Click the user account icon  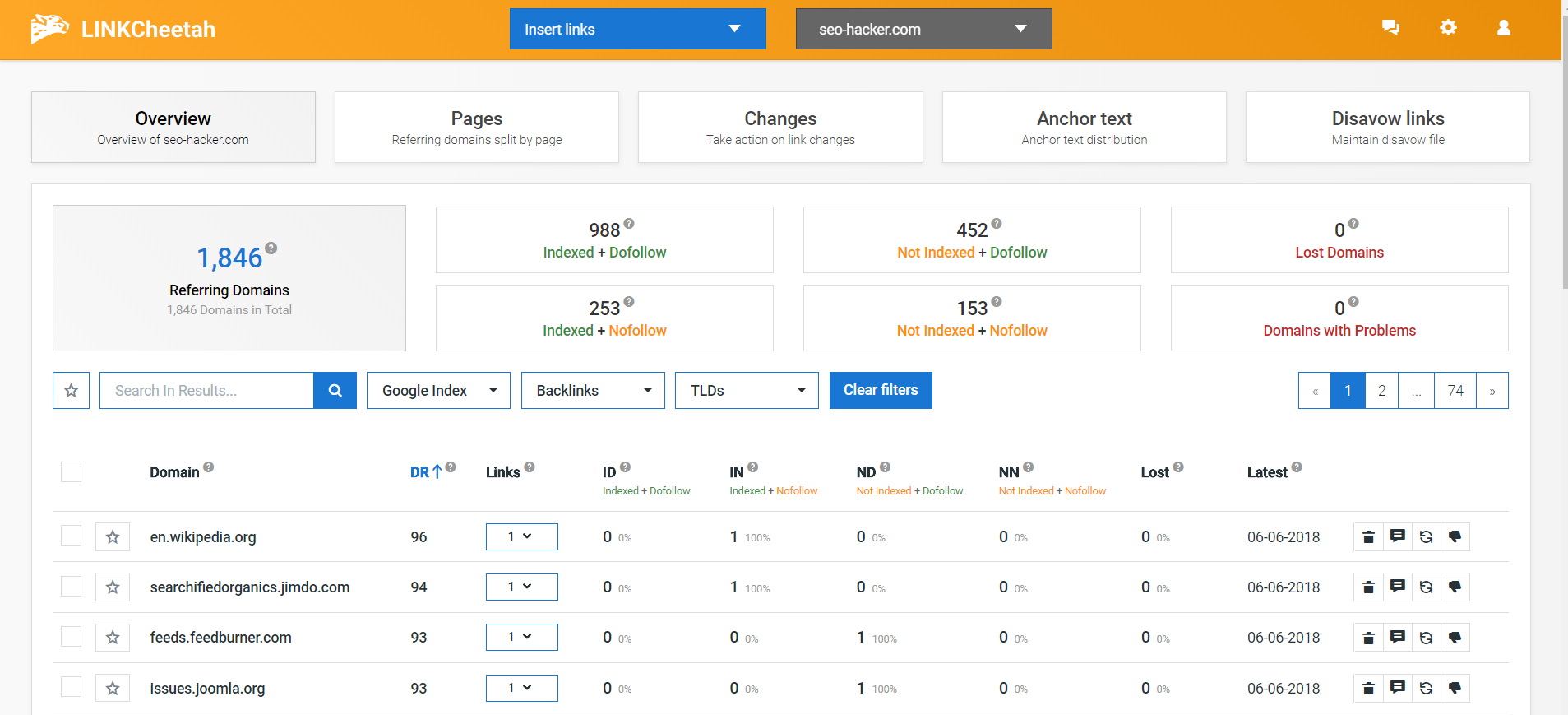pos(1504,28)
